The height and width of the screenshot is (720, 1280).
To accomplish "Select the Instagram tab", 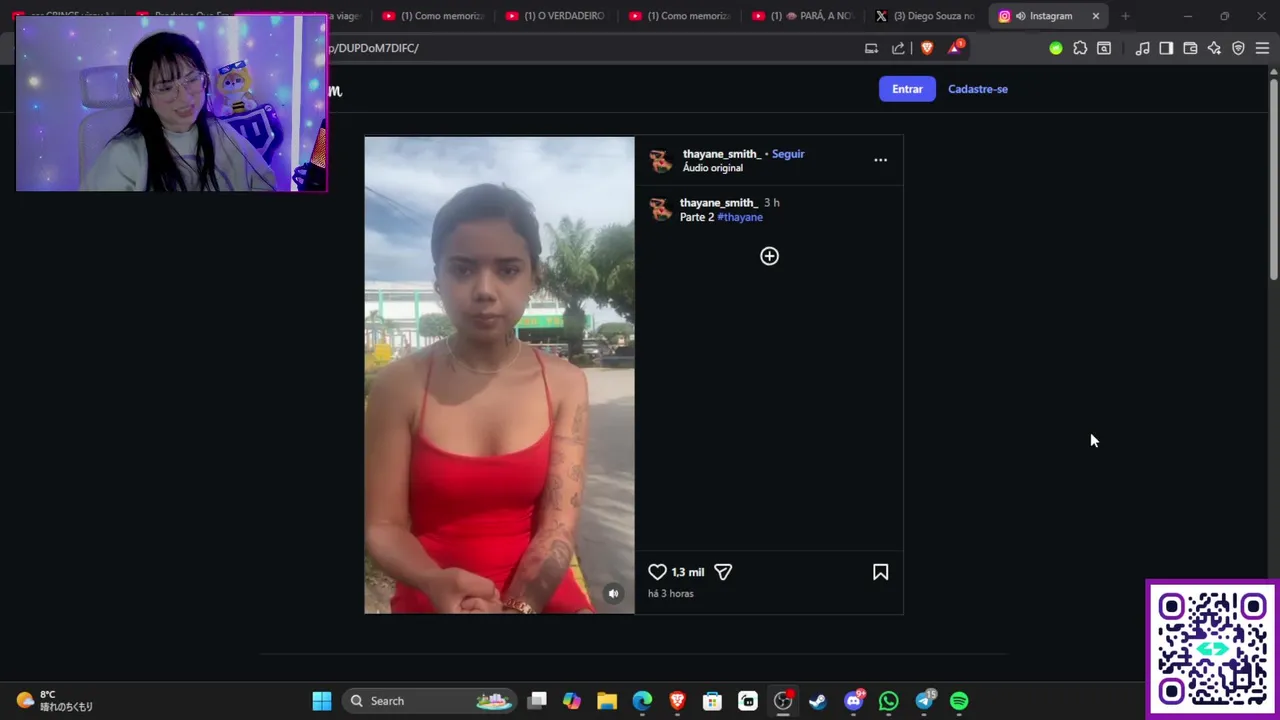I will point(1048,16).
